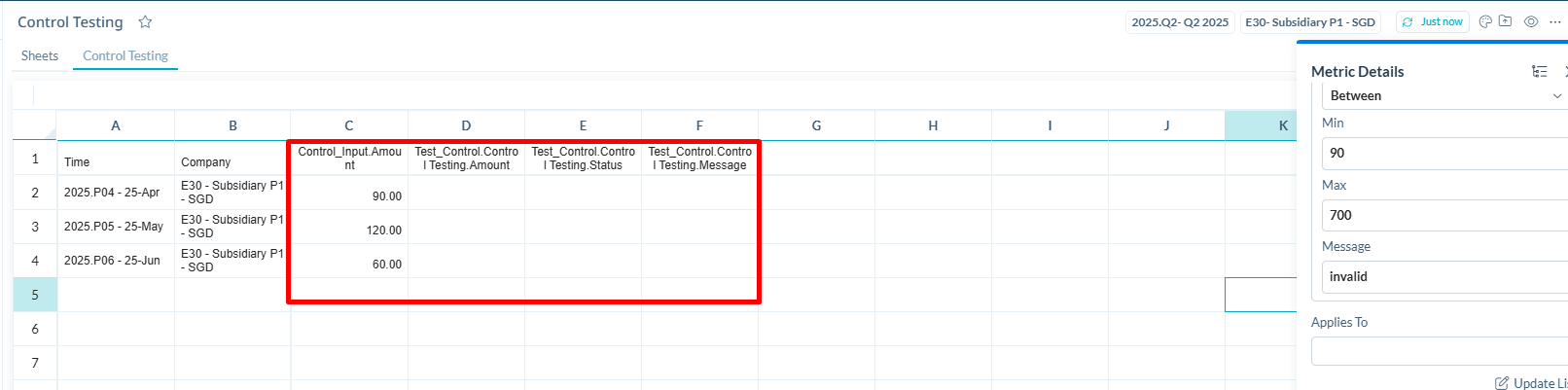Select row 3 header
Viewport: 1568px width, 390px height.
click(35, 227)
